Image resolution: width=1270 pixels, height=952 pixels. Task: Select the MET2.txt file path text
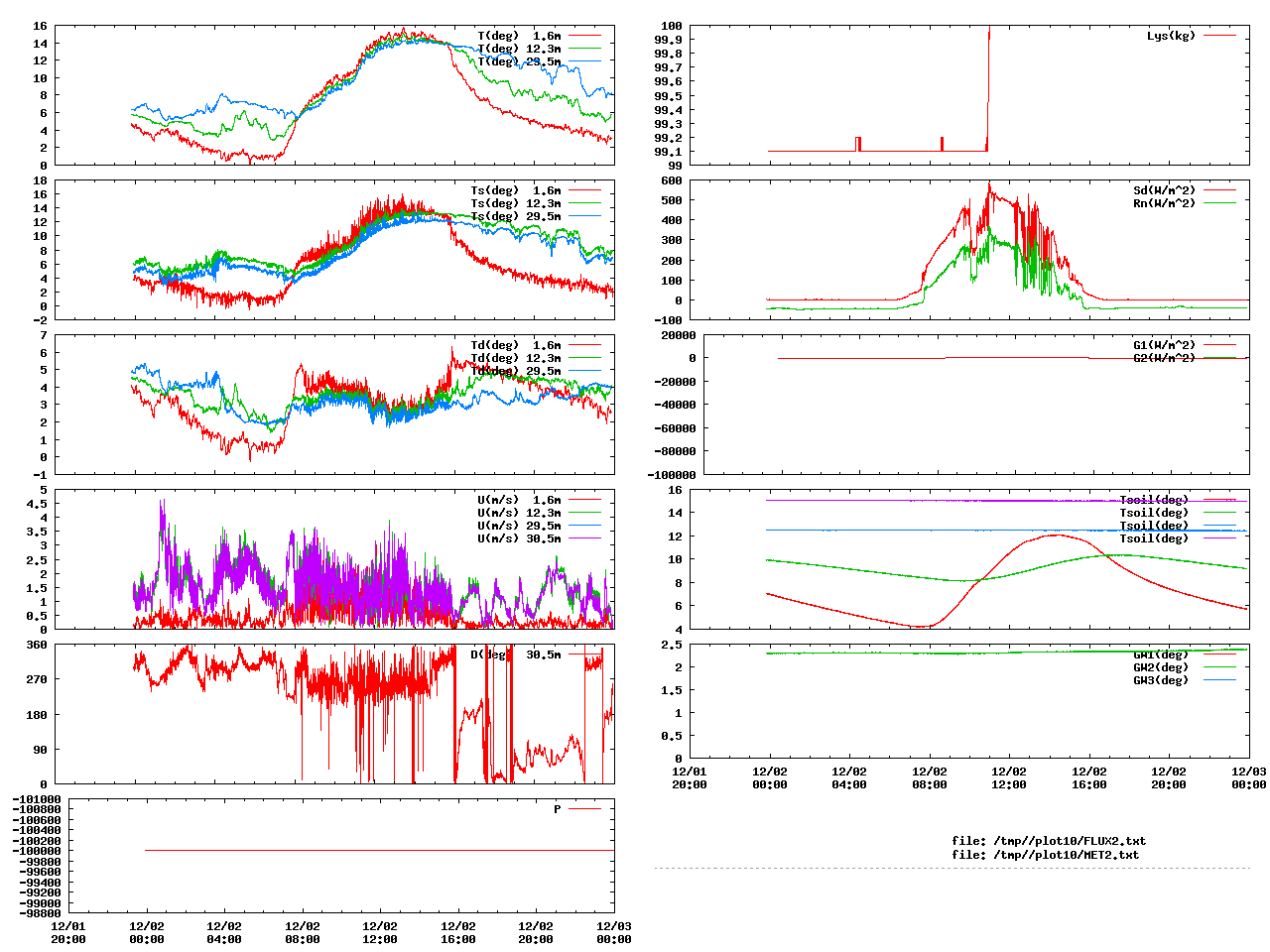pyautogui.click(x=1046, y=854)
